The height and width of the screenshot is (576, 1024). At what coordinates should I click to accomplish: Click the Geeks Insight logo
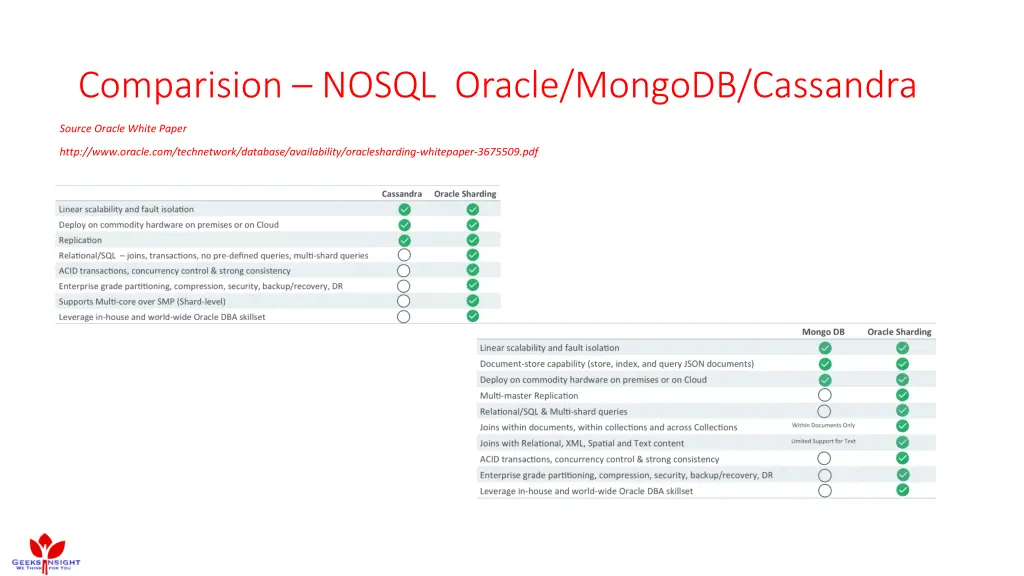point(46,553)
